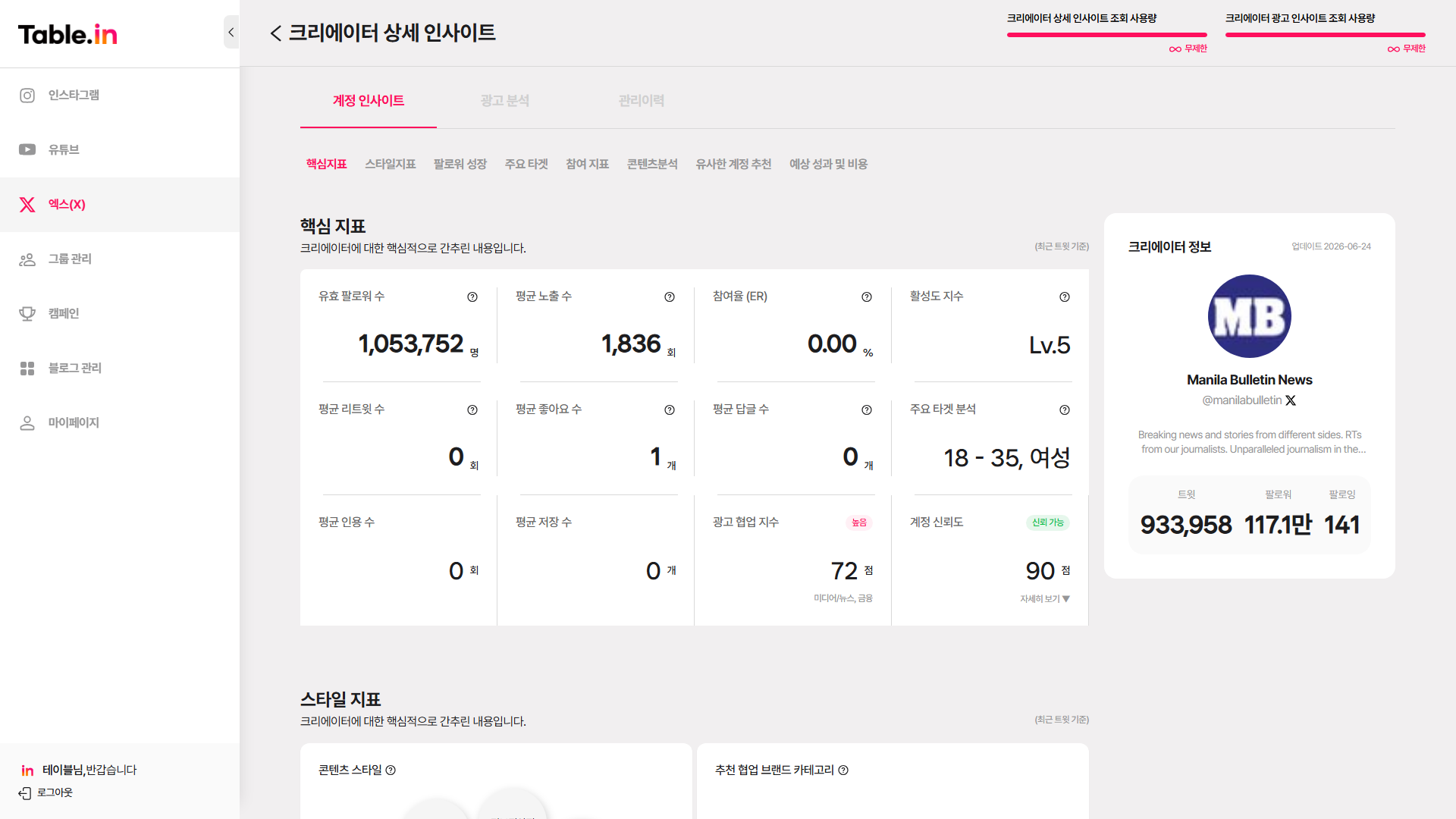Click the 933,958 tweet count
The width and height of the screenshot is (1456, 819).
click(x=1186, y=525)
